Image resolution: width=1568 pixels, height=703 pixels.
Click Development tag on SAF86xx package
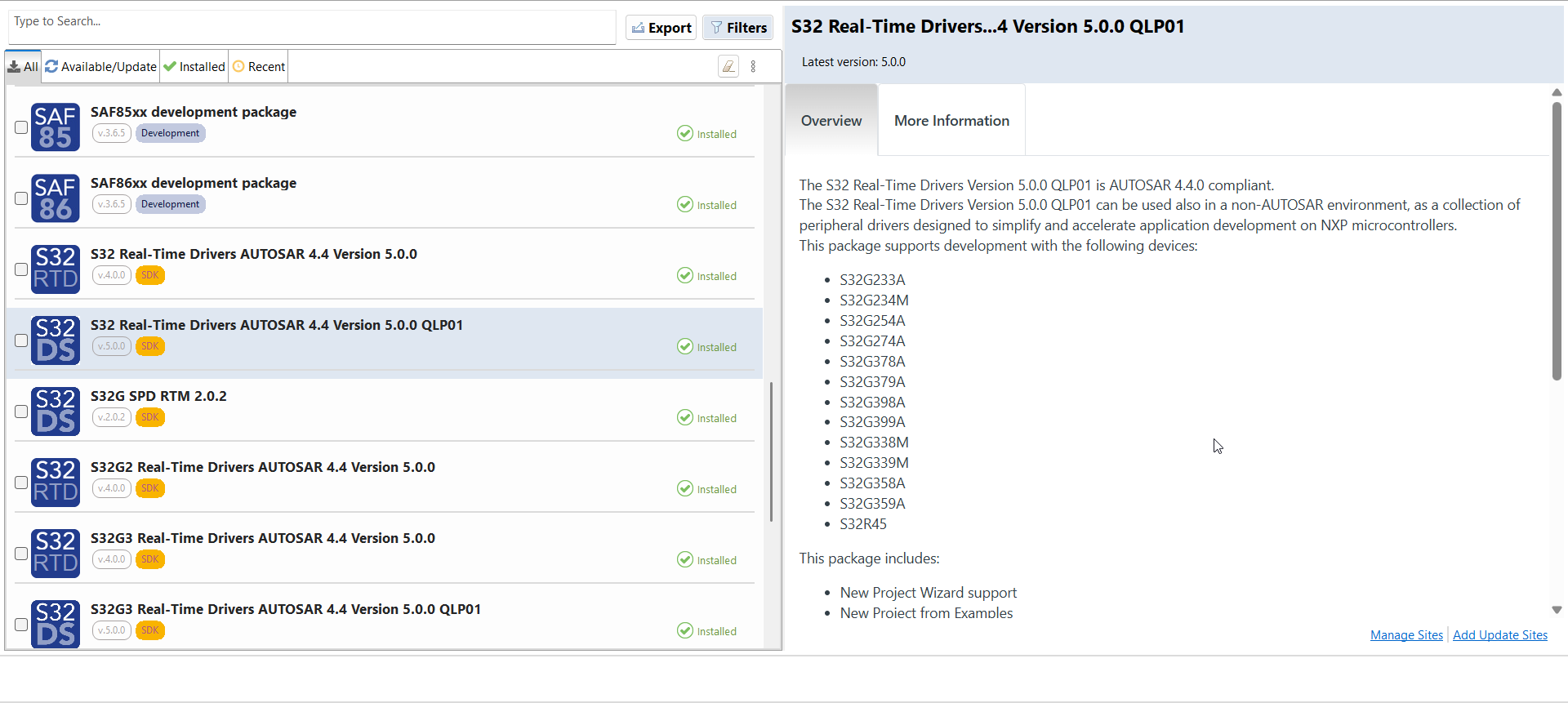tap(170, 204)
